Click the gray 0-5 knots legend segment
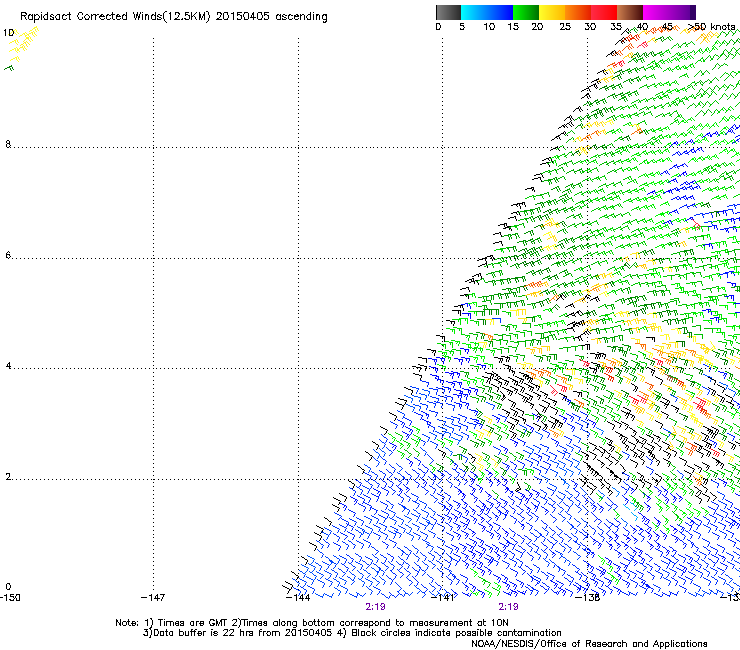The image size is (740, 650). 448,12
